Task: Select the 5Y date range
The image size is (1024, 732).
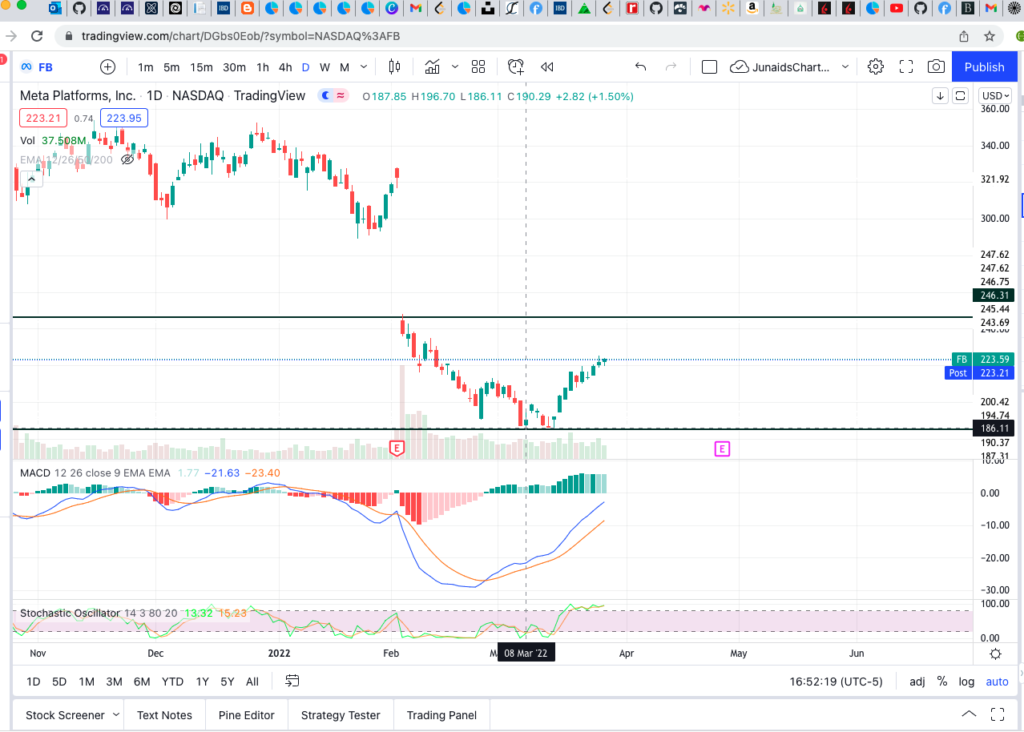Action: click(x=227, y=681)
